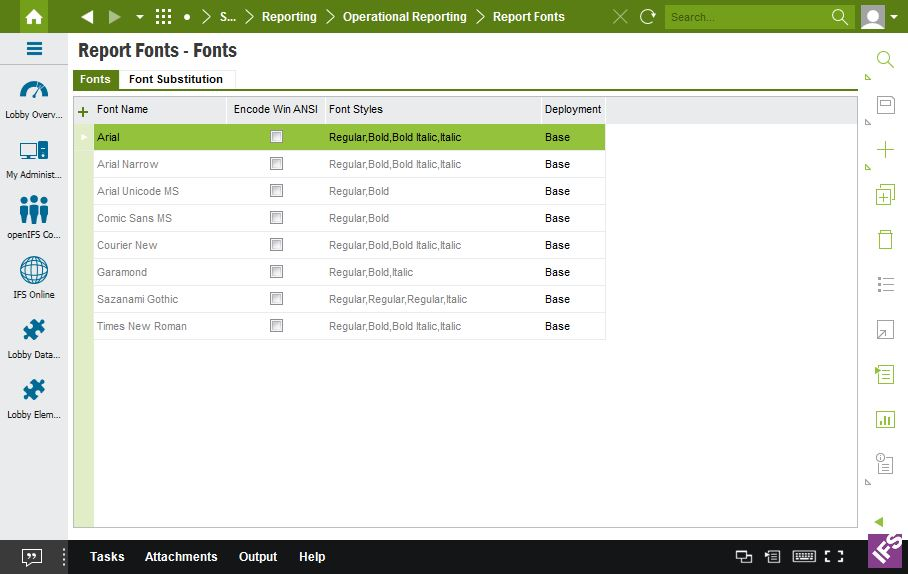
Task: Open the Output menu
Action: tap(258, 557)
